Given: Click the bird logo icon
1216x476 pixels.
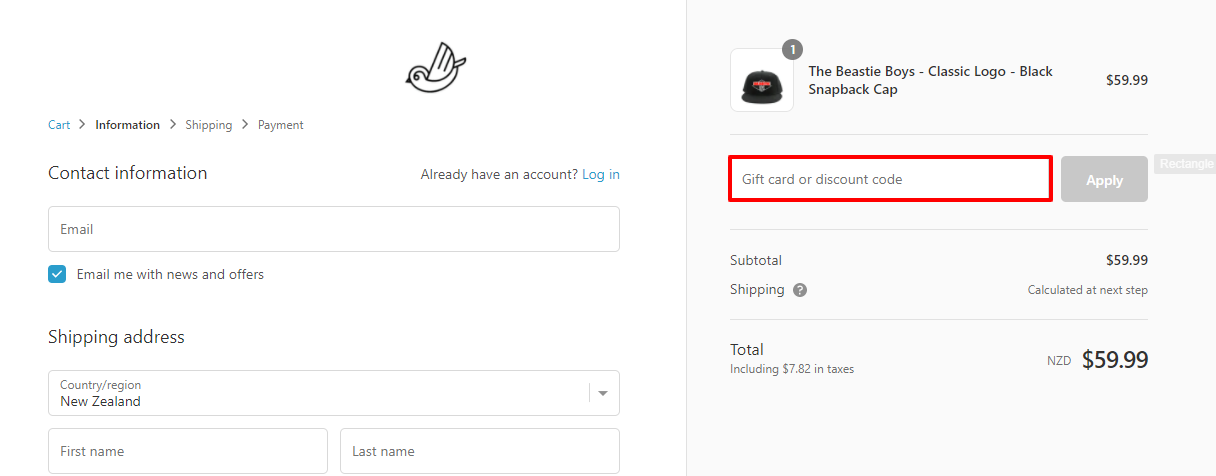Looking at the screenshot, I should click(435, 69).
